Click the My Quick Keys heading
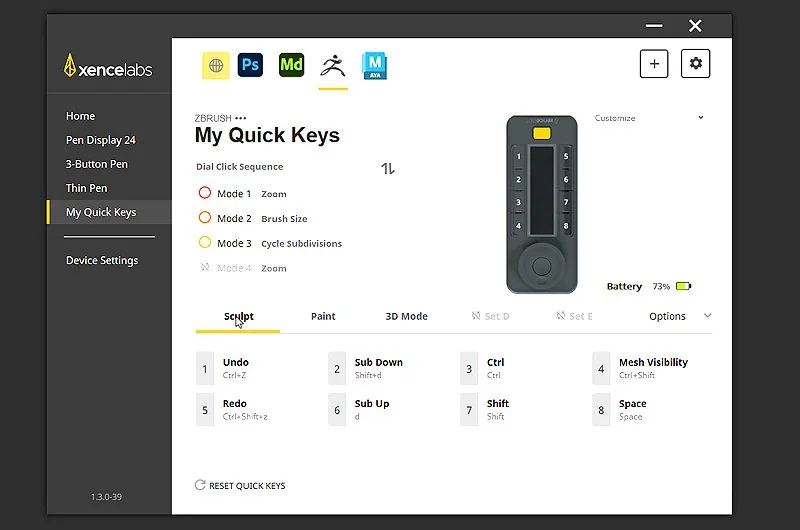Screen dimensions: 800x530 [267, 135]
